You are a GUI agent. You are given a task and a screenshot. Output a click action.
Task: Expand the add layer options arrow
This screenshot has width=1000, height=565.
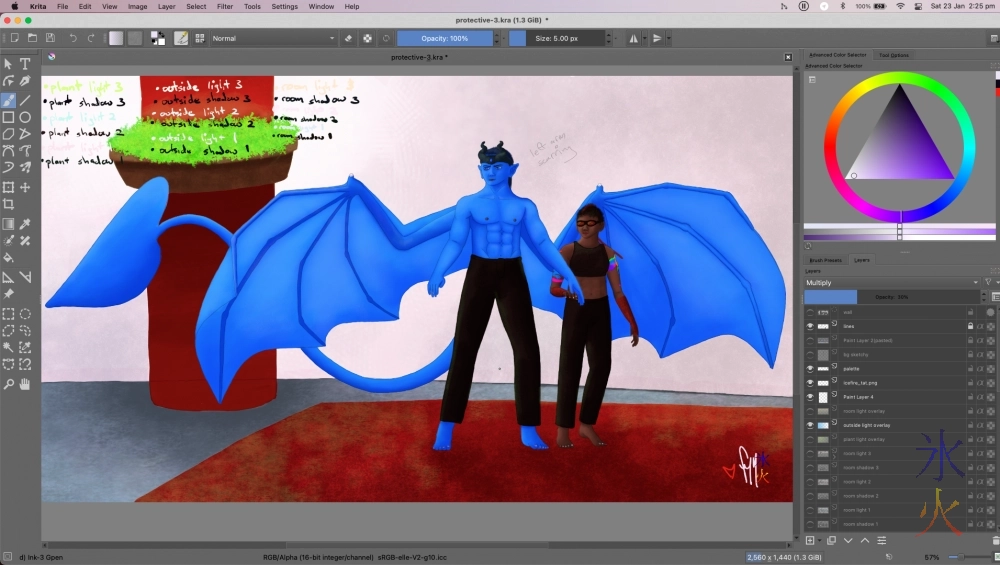click(x=819, y=540)
